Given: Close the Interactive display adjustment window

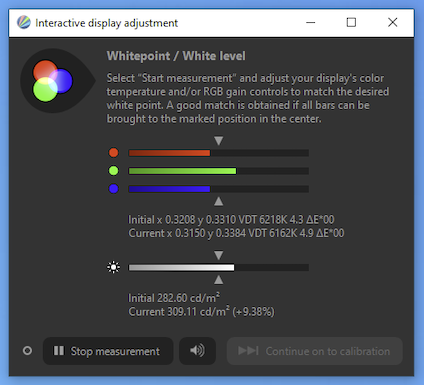Looking at the screenshot, I should click(x=393, y=22).
